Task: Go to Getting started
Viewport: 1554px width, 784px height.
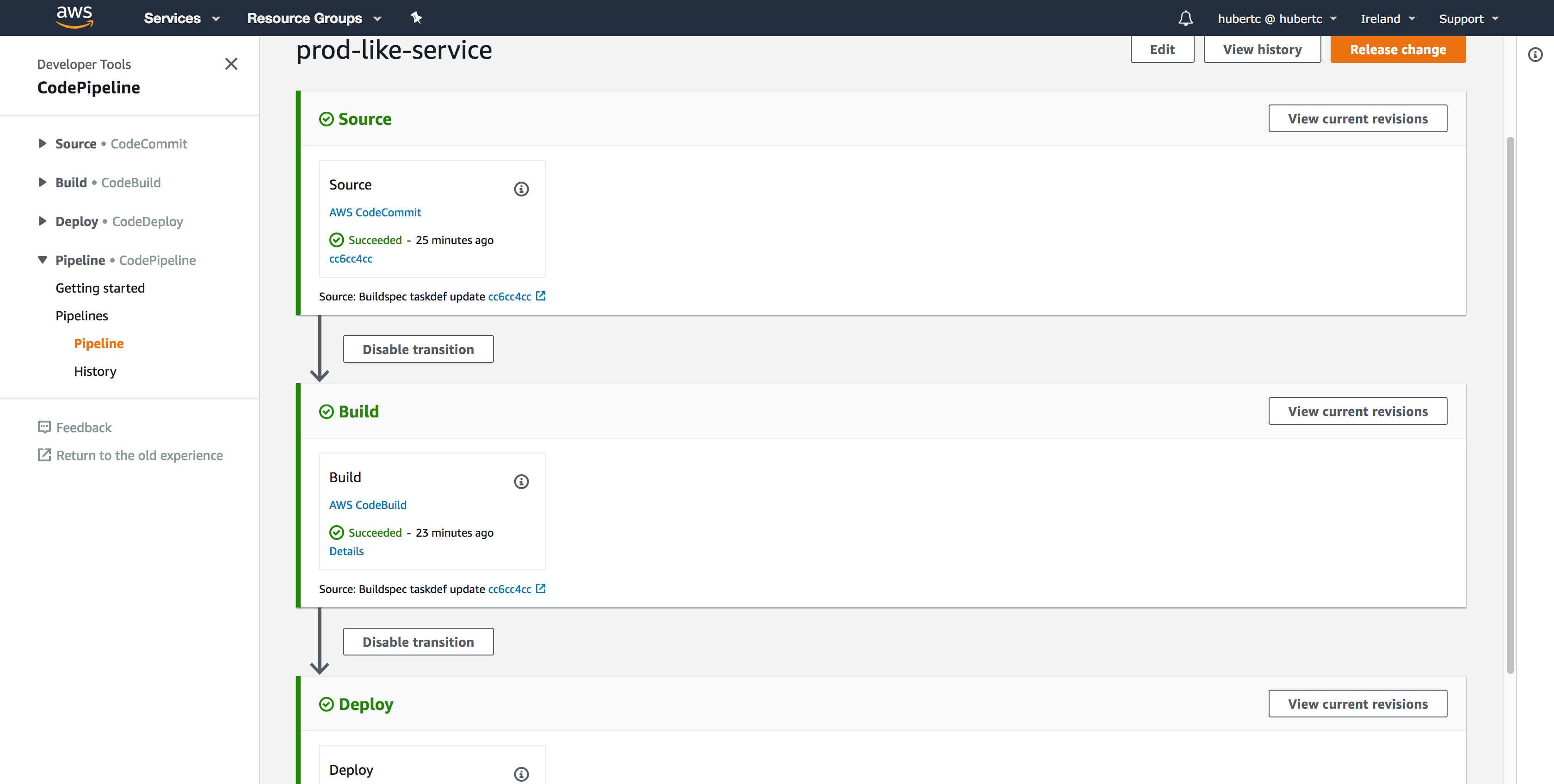Action: (100, 288)
